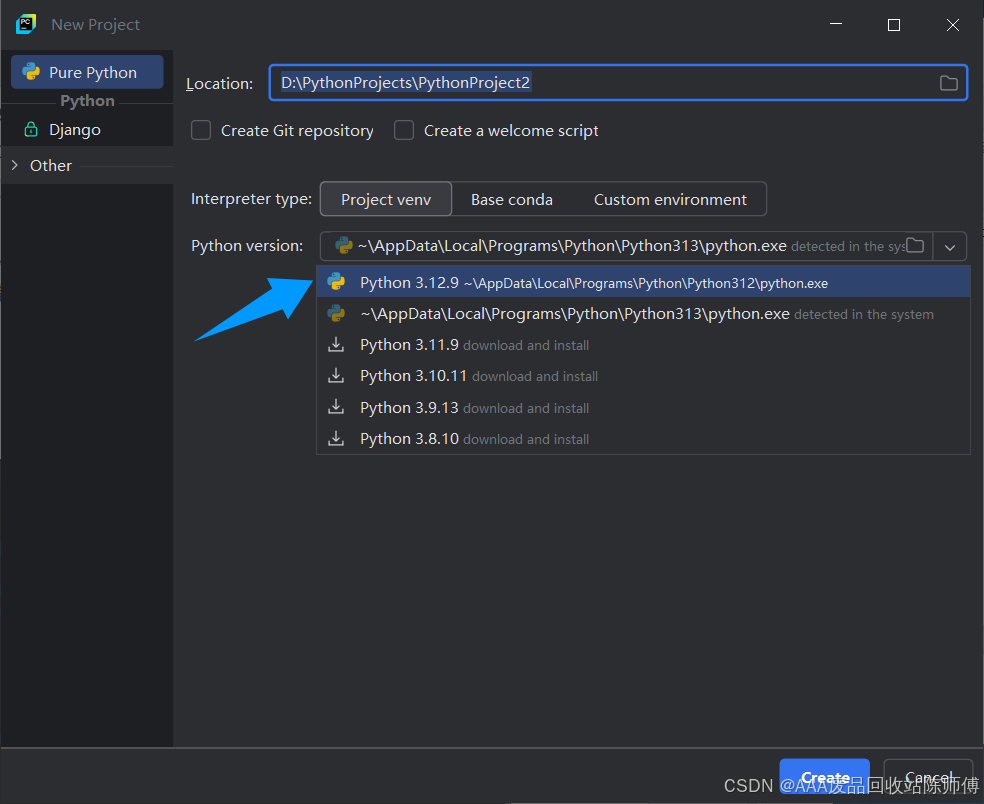The image size is (984, 804).
Task: Select Python313 detected in the system option
Action: [x=643, y=314]
